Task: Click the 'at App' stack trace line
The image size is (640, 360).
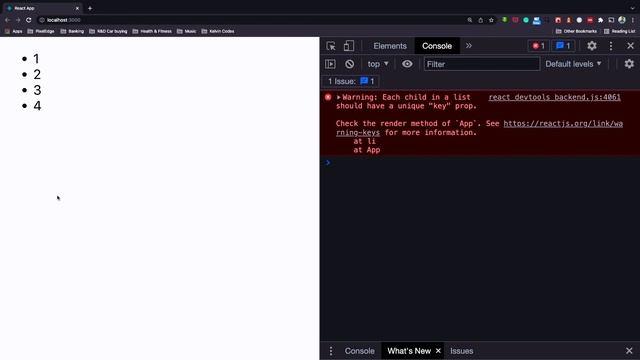Action: [367, 150]
